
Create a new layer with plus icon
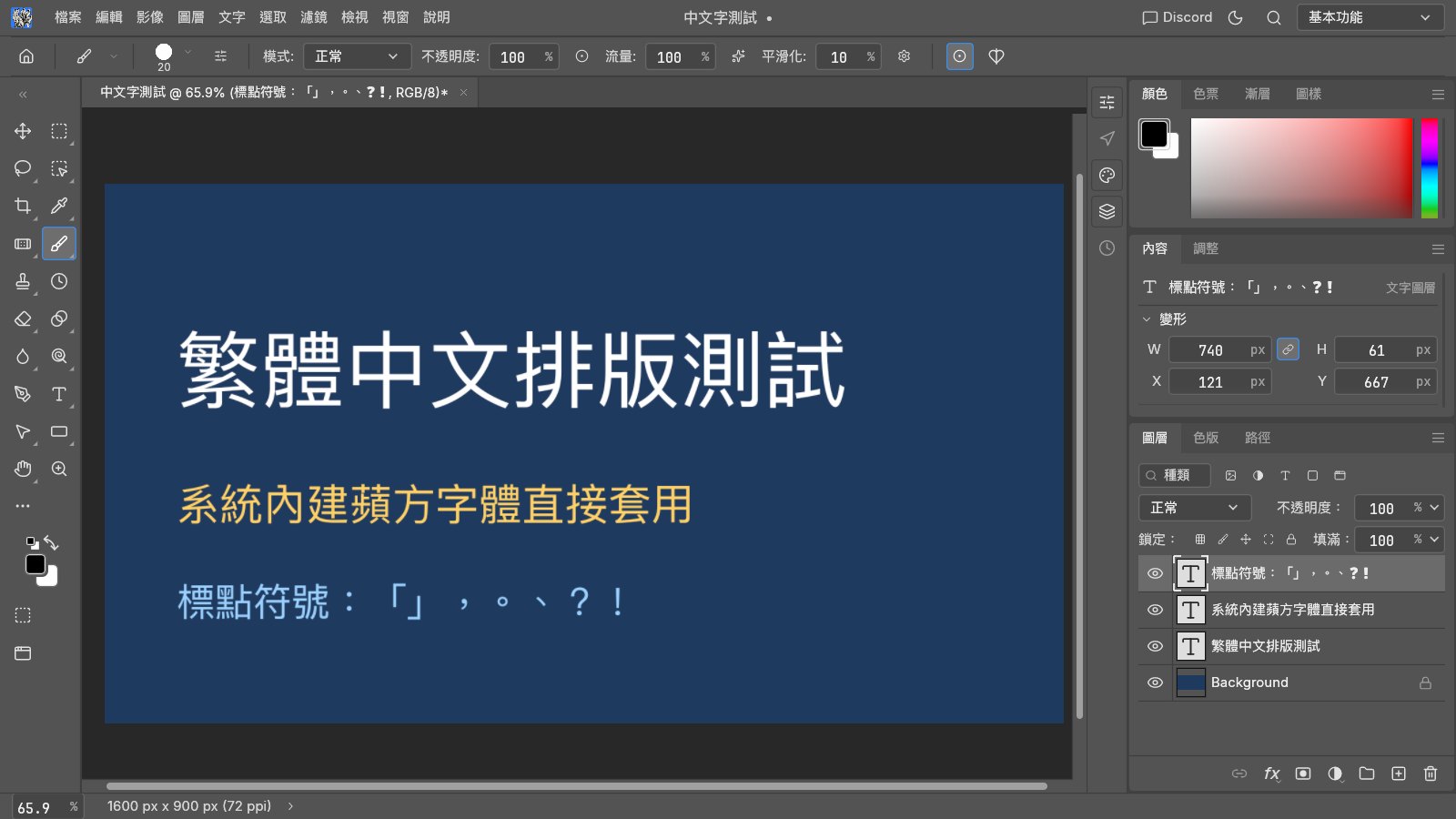[1399, 773]
